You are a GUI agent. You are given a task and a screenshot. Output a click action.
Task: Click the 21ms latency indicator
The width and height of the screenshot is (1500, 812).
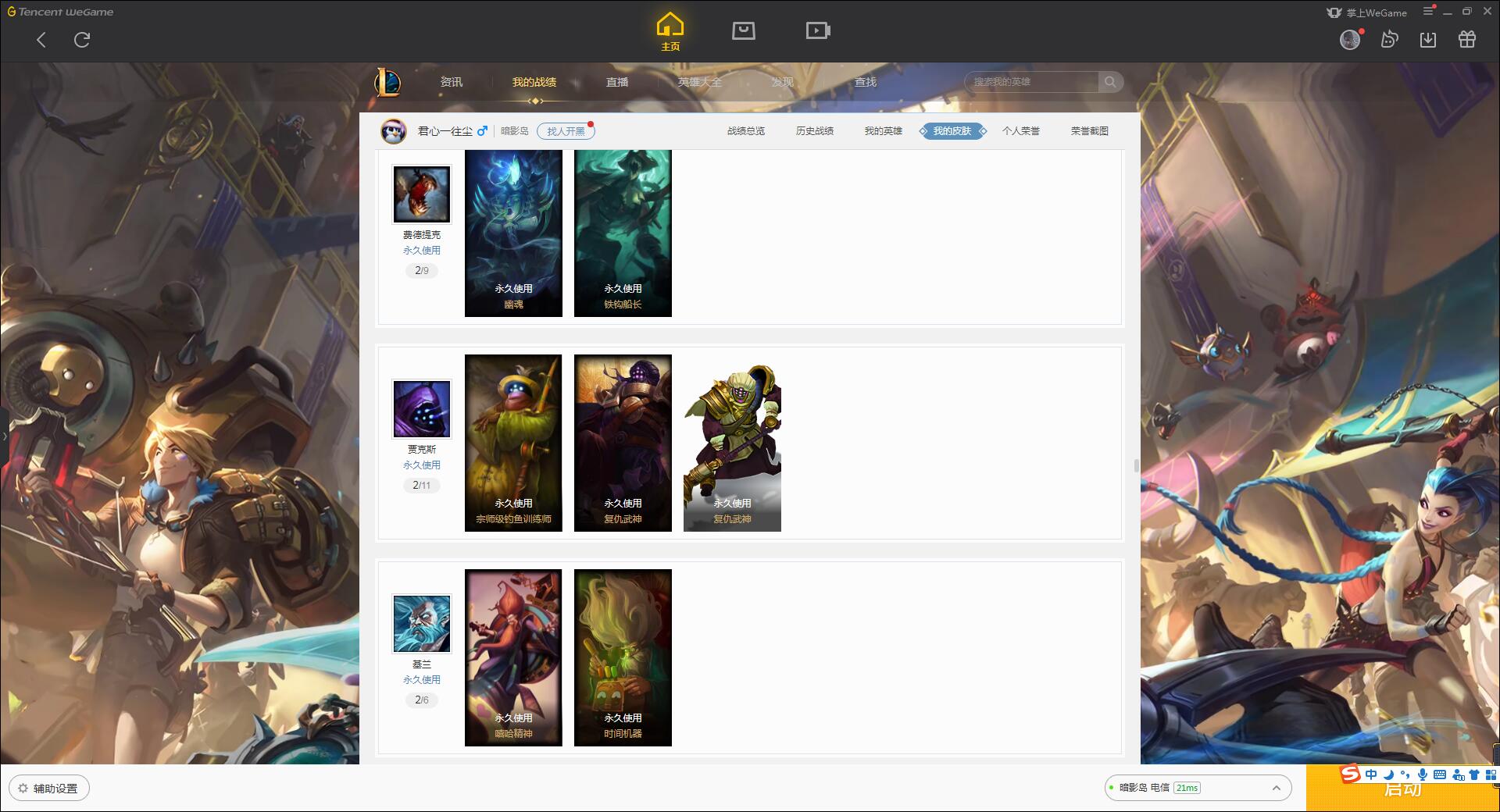click(x=1187, y=788)
